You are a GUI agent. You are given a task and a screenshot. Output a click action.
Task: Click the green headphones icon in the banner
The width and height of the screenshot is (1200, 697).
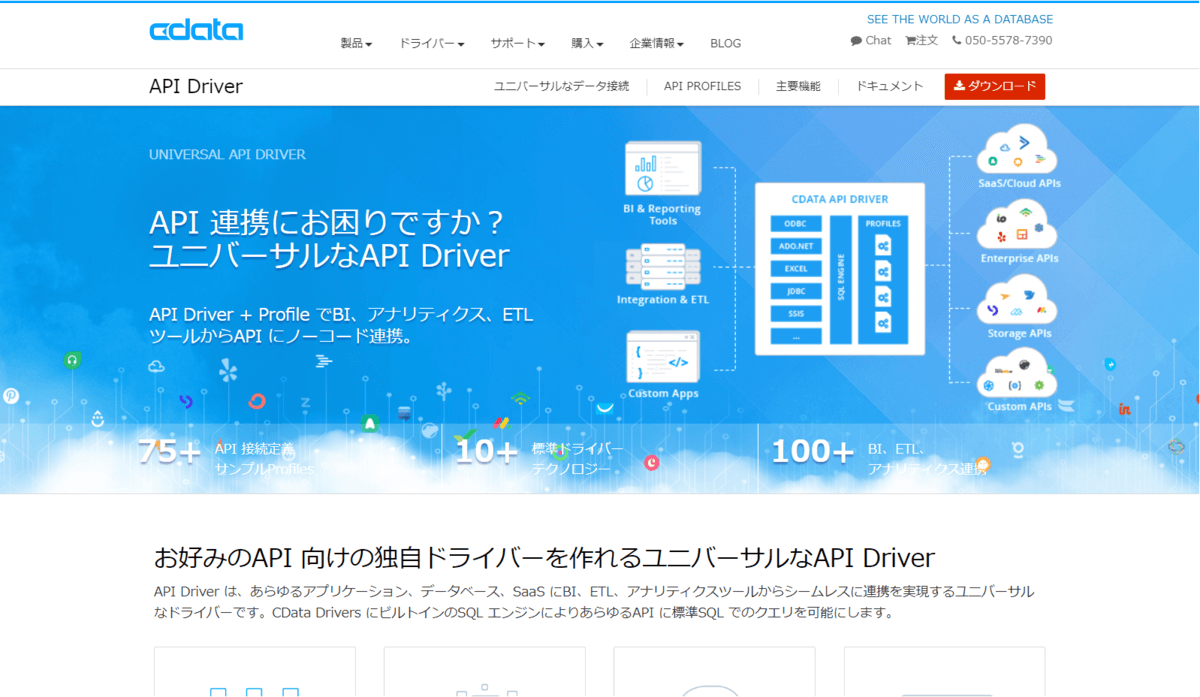(x=72, y=360)
